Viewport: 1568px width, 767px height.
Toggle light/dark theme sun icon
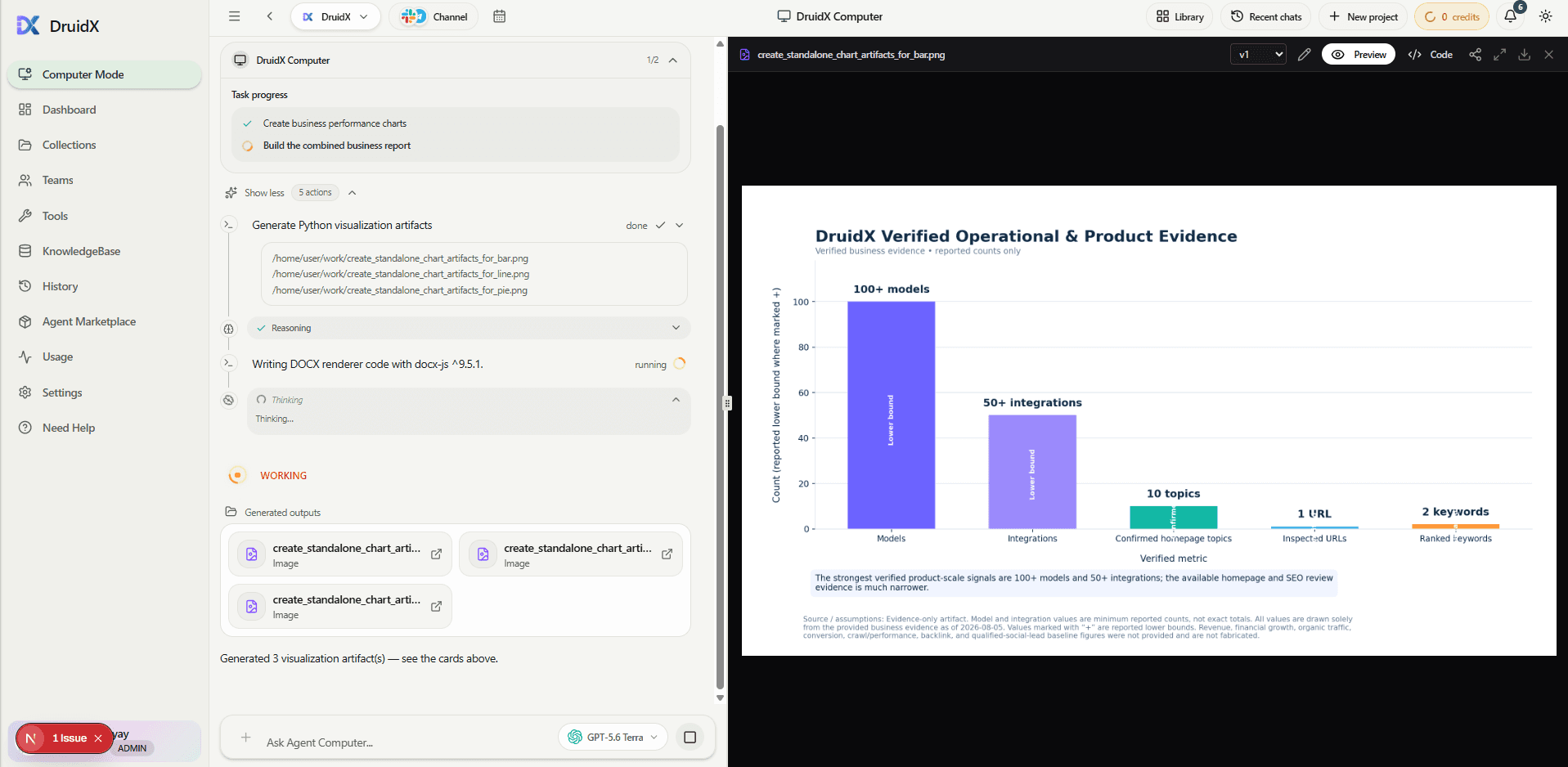pos(1545,16)
